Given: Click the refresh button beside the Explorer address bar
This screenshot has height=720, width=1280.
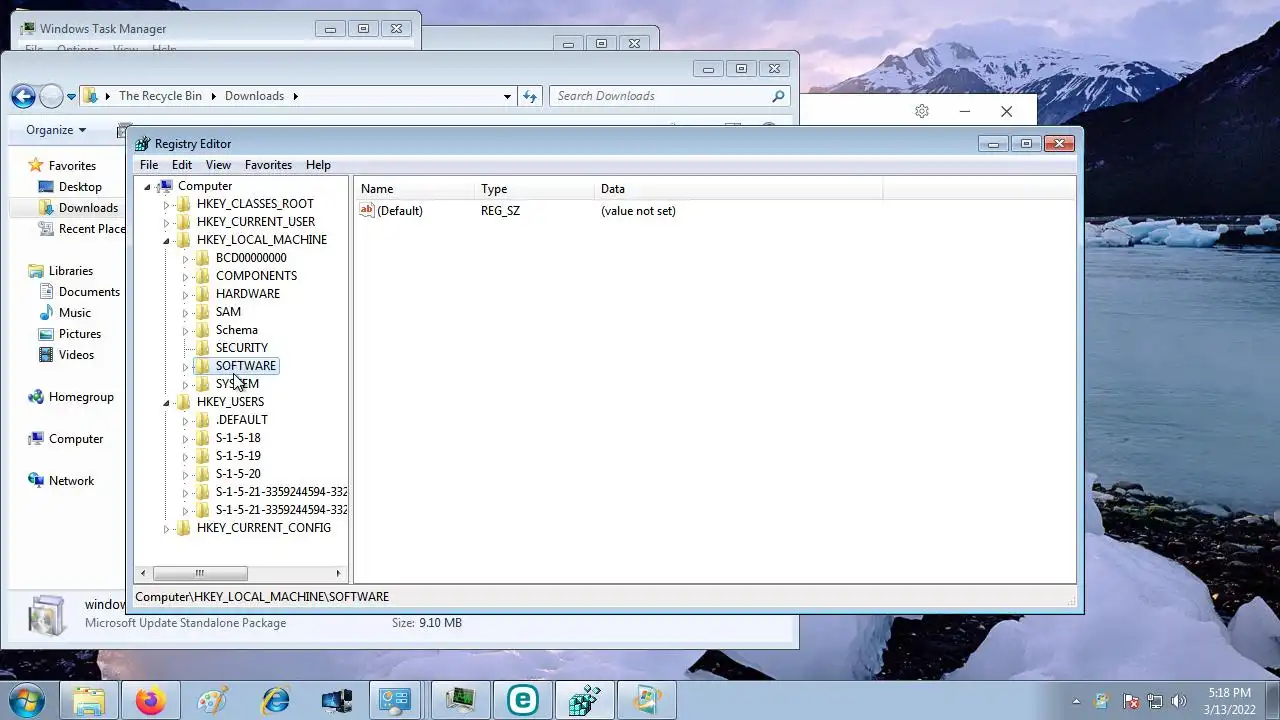Looking at the screenshot, I should [x=530, y=96].
